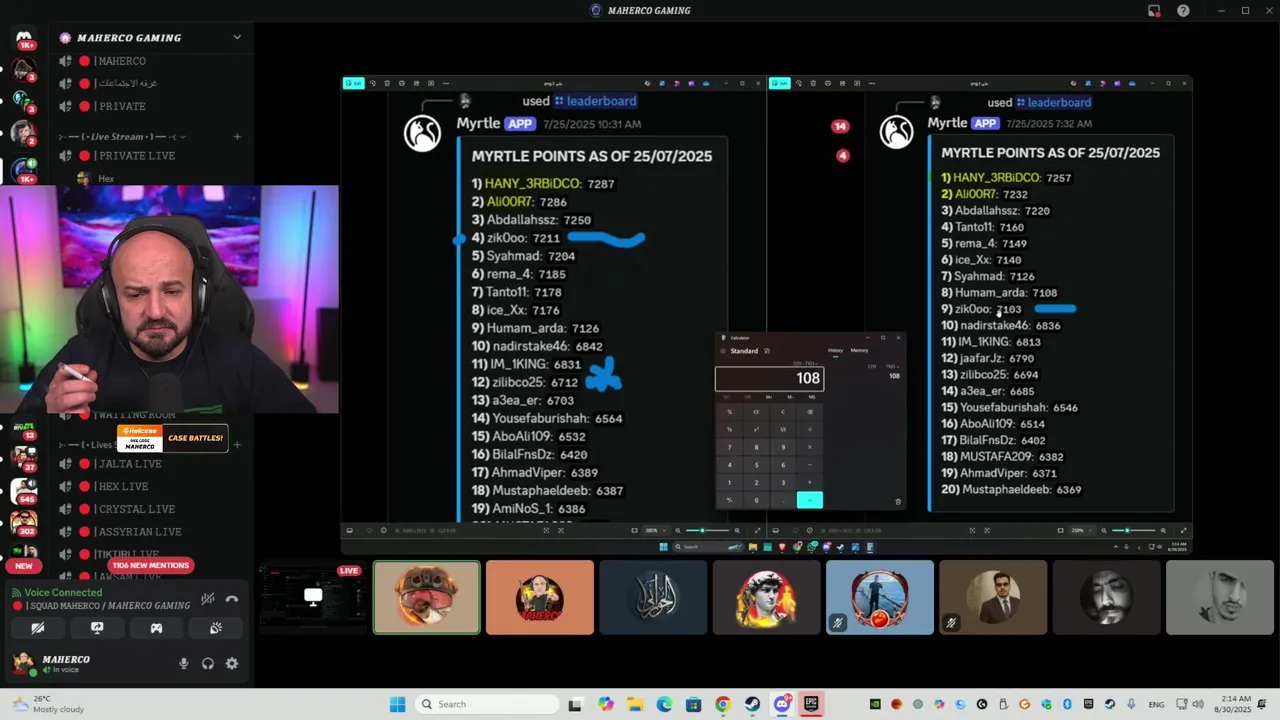This screenshot has height=720, width=1280.
Task: Click the NEW servers indicator
Action: pos(24,566)
